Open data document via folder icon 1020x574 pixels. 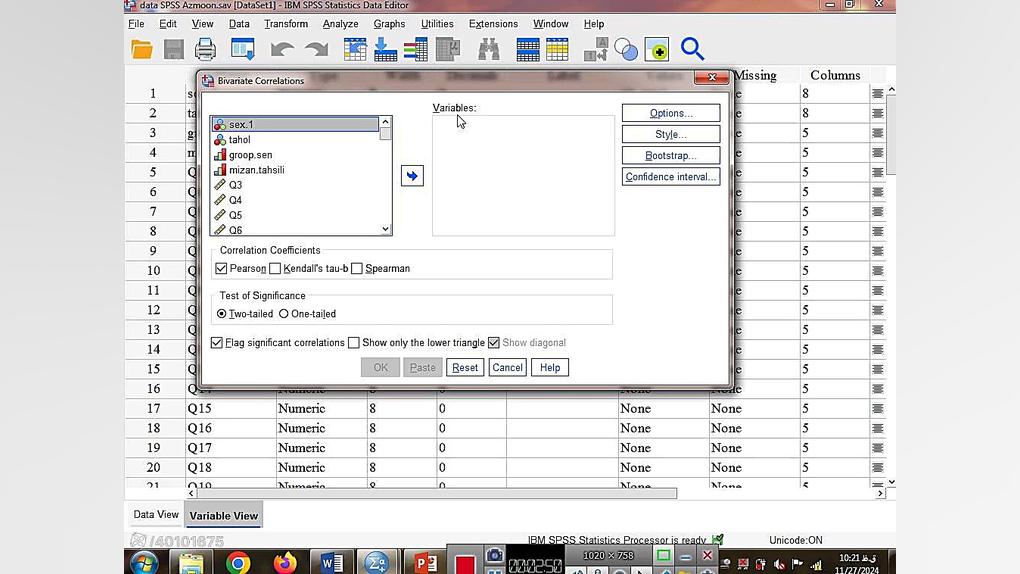coord(141,49)
